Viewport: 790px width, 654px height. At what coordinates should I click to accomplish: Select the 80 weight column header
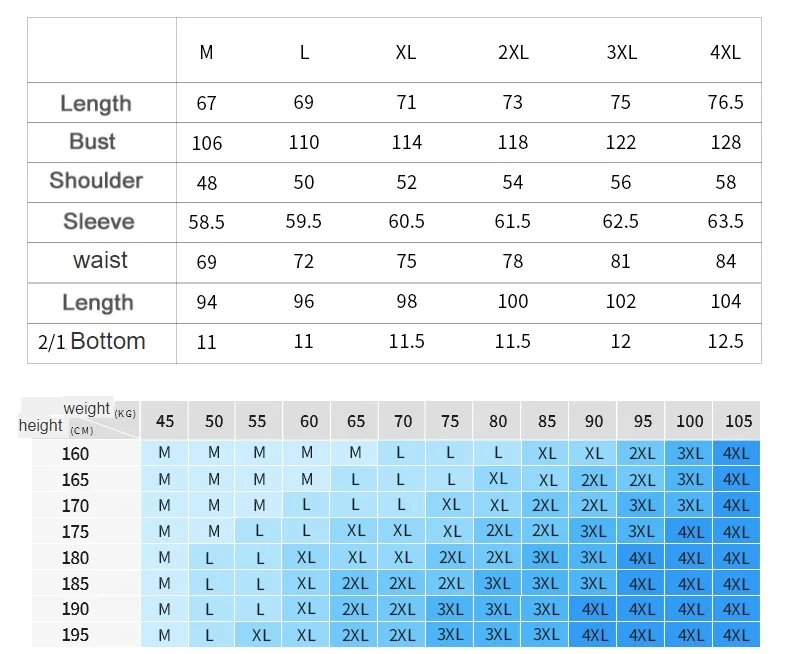[x=498, y=421]
